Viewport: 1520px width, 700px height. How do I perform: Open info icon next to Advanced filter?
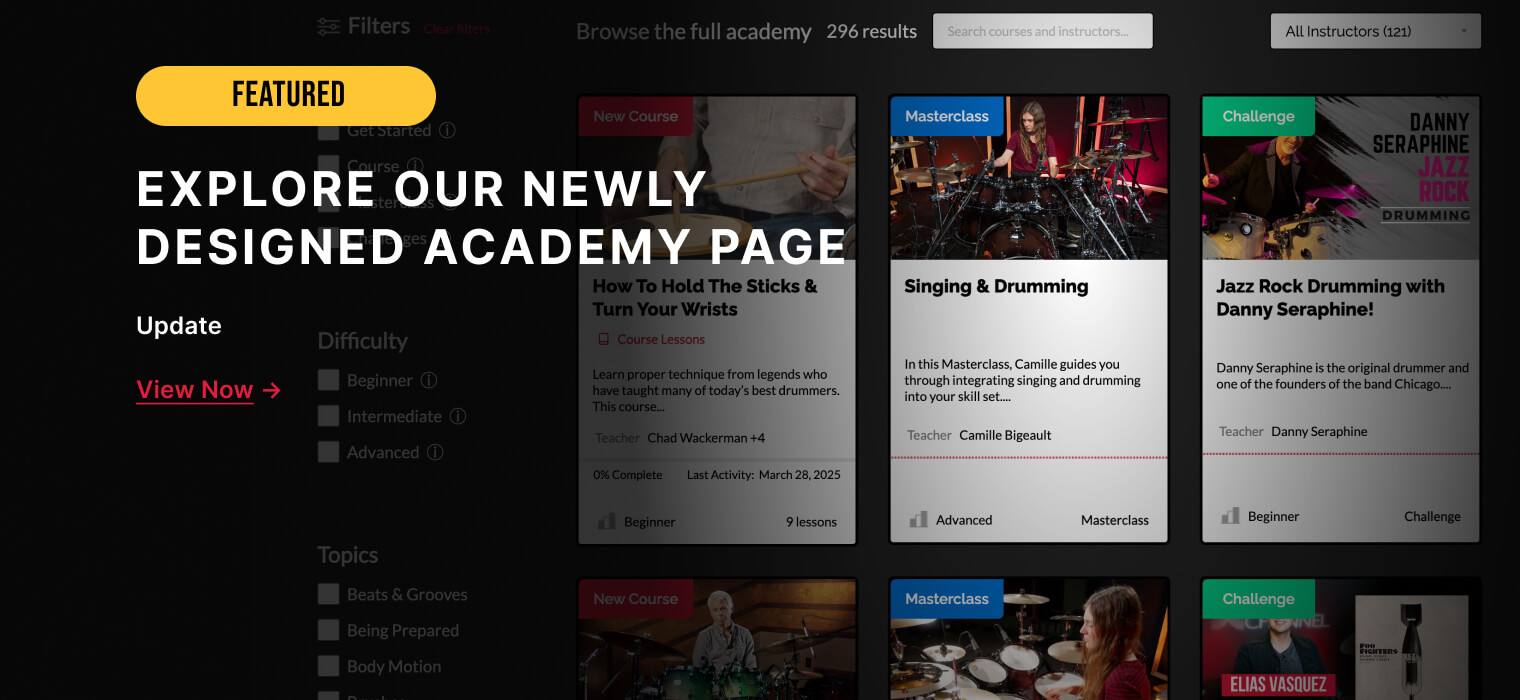click(435, 452)
